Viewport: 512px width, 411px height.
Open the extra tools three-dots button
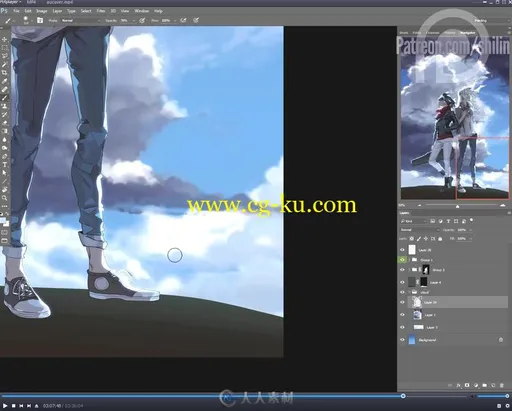coord(5,206)
